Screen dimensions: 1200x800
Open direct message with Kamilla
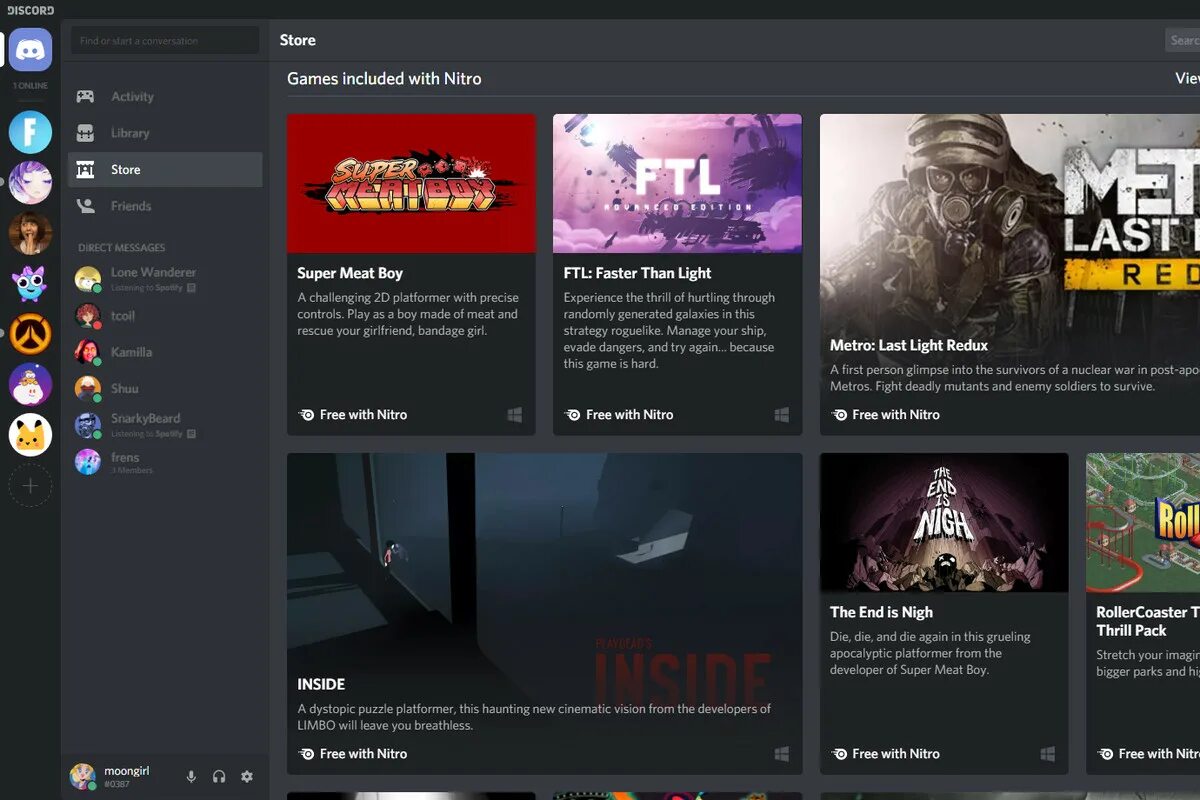point(165,352)
